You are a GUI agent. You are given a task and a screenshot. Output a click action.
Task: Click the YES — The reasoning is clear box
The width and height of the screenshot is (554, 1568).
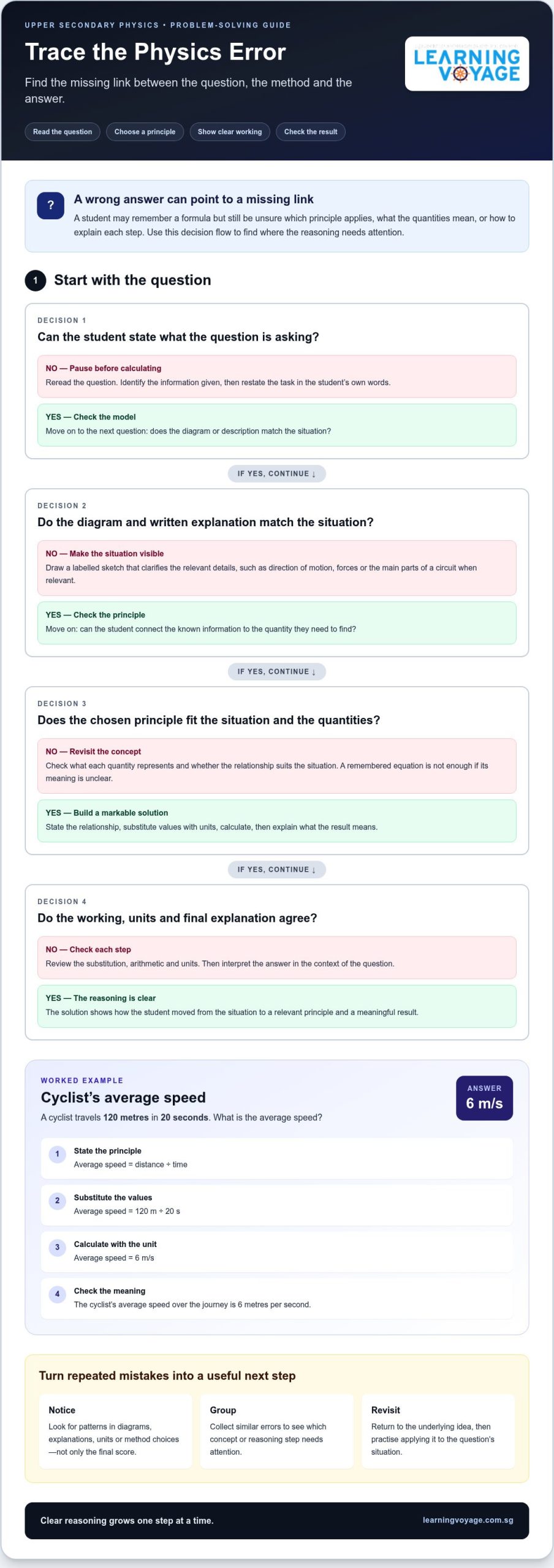[x=277, y=1006]
